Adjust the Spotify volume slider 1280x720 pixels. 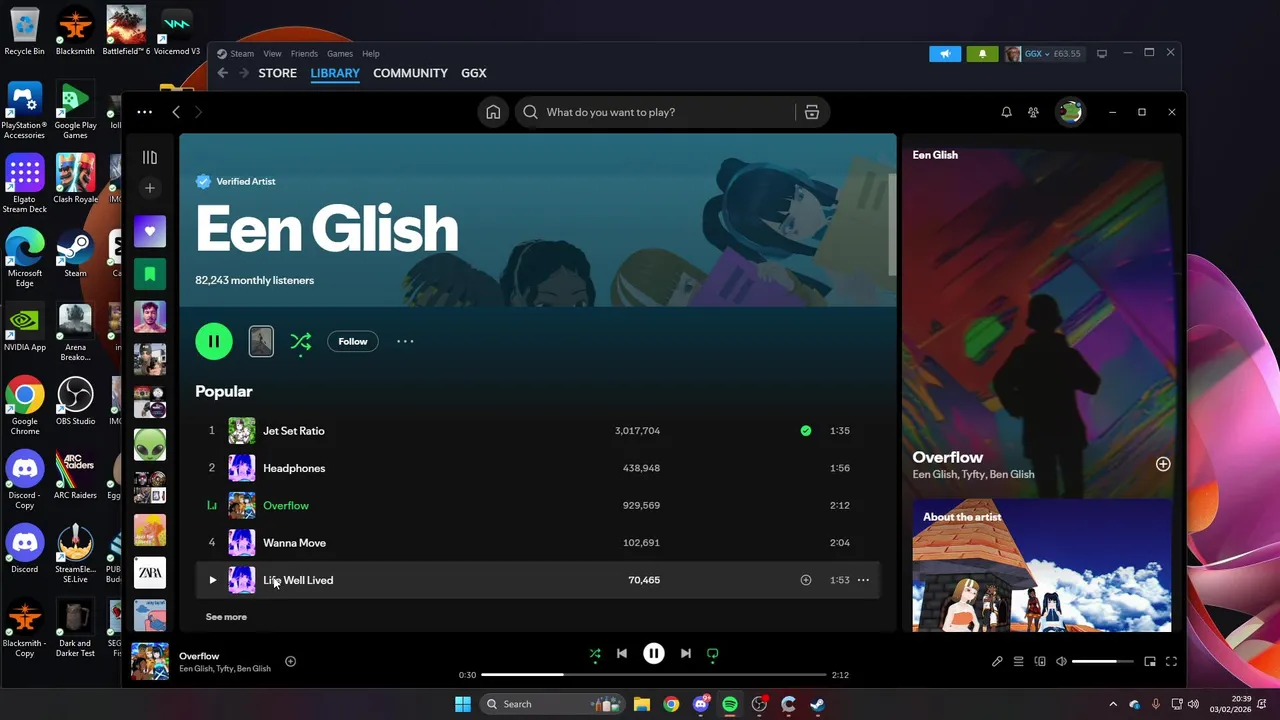coord(1102,661)
